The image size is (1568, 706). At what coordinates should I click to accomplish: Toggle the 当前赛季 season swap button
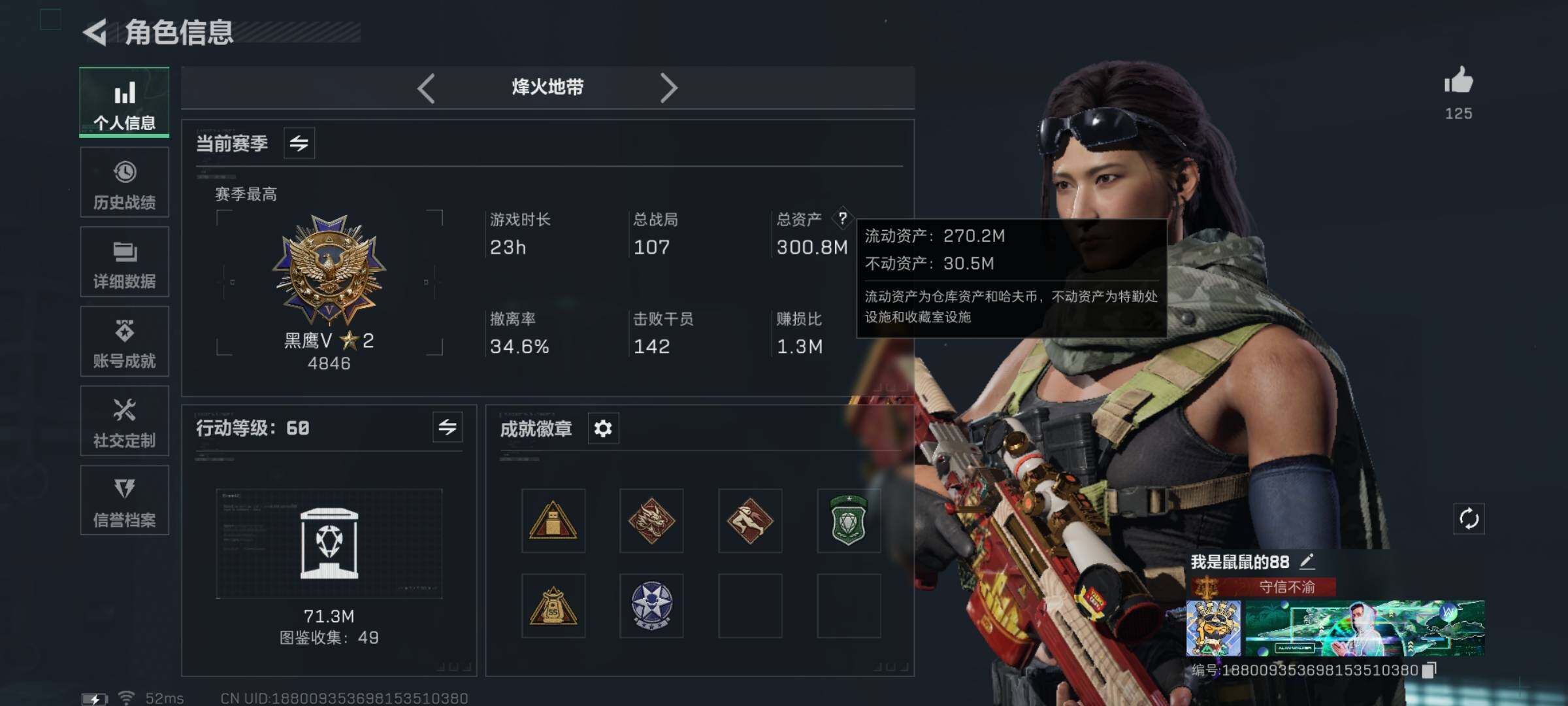point(299,143)
